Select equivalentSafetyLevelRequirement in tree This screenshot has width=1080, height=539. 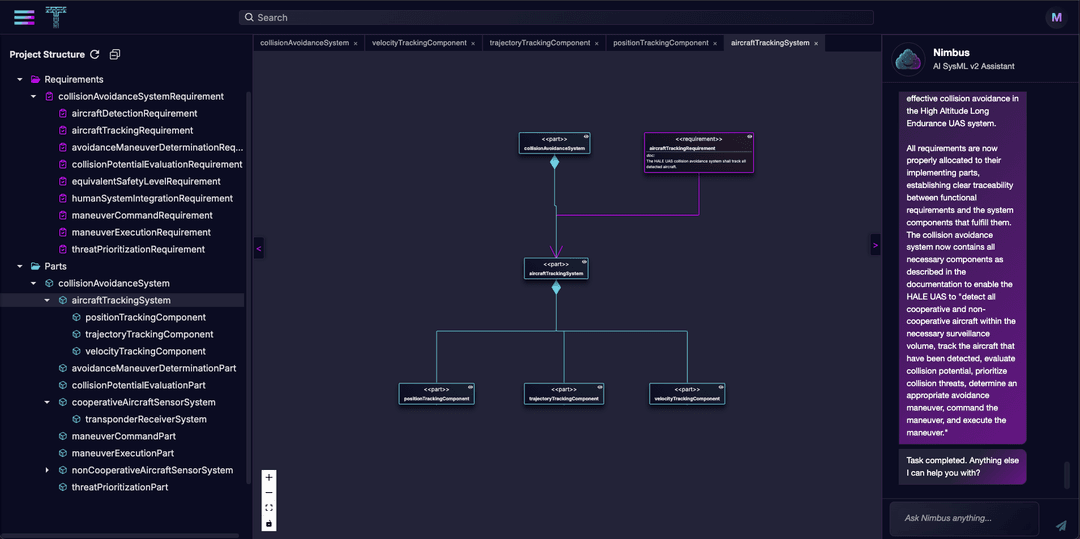click(x=146, y=181)
